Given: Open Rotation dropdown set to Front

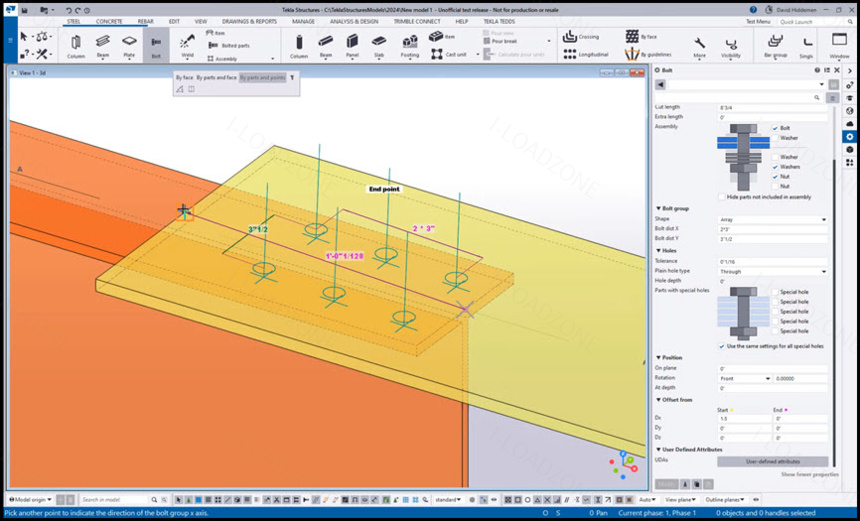Looking at the screenshot, I should pyautogui.click(x=745, y=378).
